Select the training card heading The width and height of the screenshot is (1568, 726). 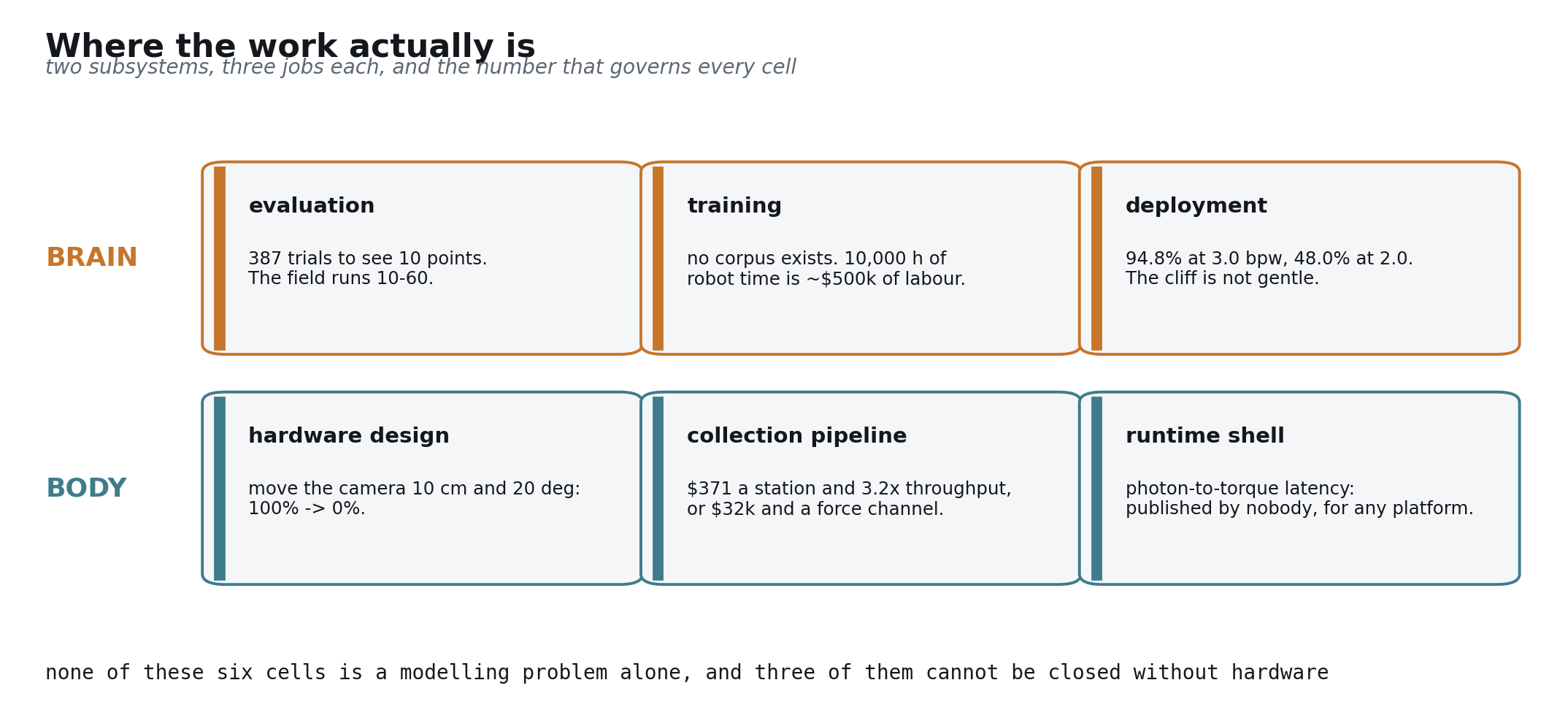tap(734, 207)
